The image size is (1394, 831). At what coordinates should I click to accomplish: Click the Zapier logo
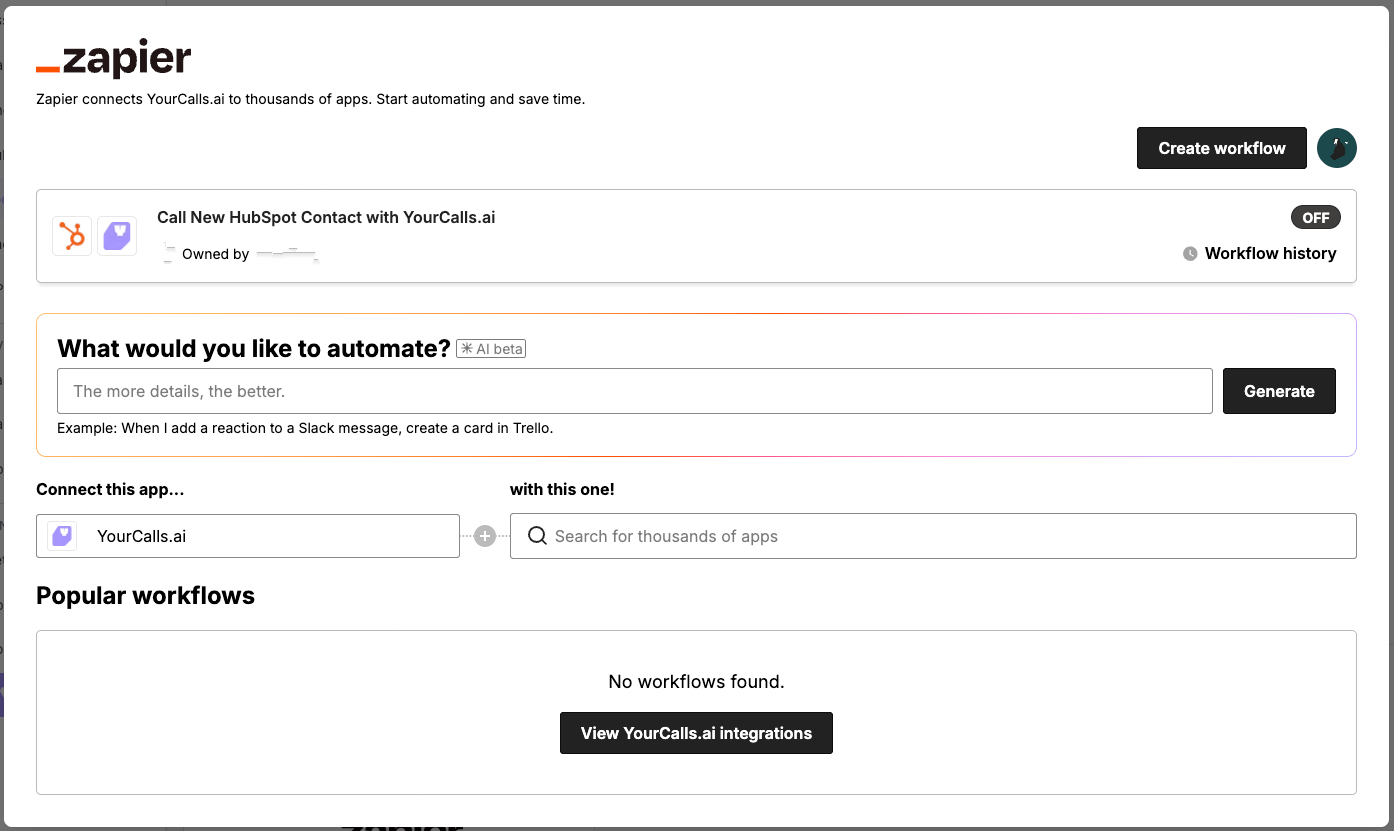pos(113,60)
